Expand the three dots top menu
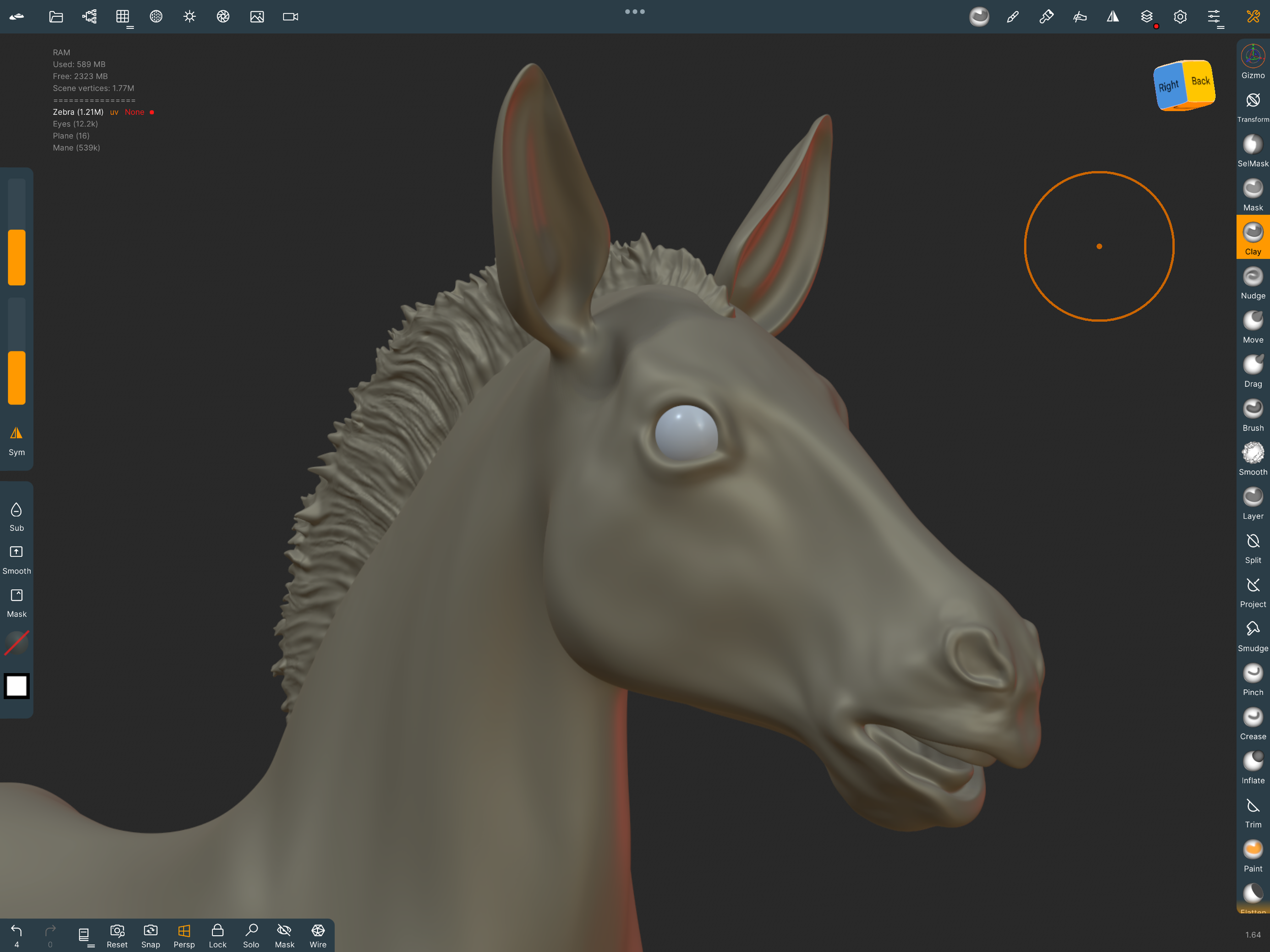Screen dimensions: 1270x952 pos(634,12)
